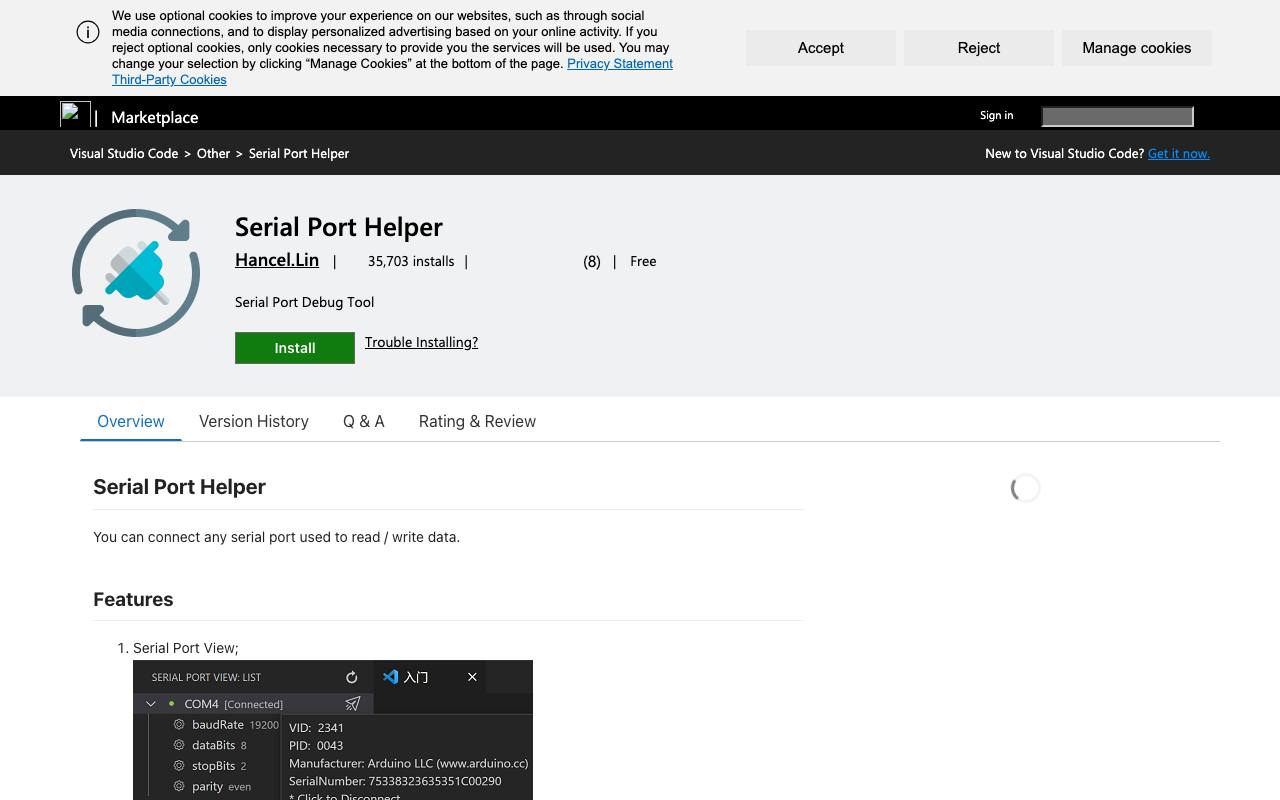Click the parity gear icon
1280x800 pixels.
180,786
